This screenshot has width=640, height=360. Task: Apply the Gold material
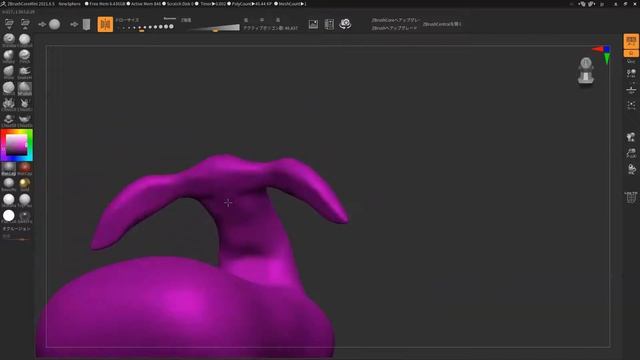[24, 184]
